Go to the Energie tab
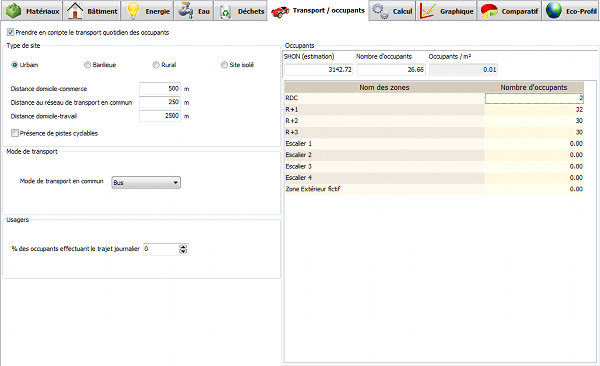 148,11
